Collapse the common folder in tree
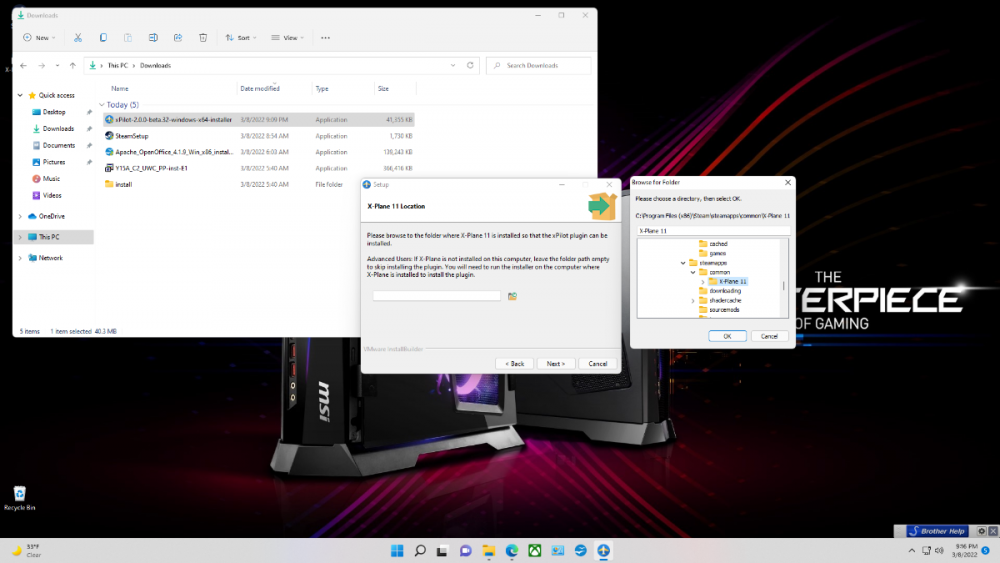 pyautogui.click(x=693, y=272)
